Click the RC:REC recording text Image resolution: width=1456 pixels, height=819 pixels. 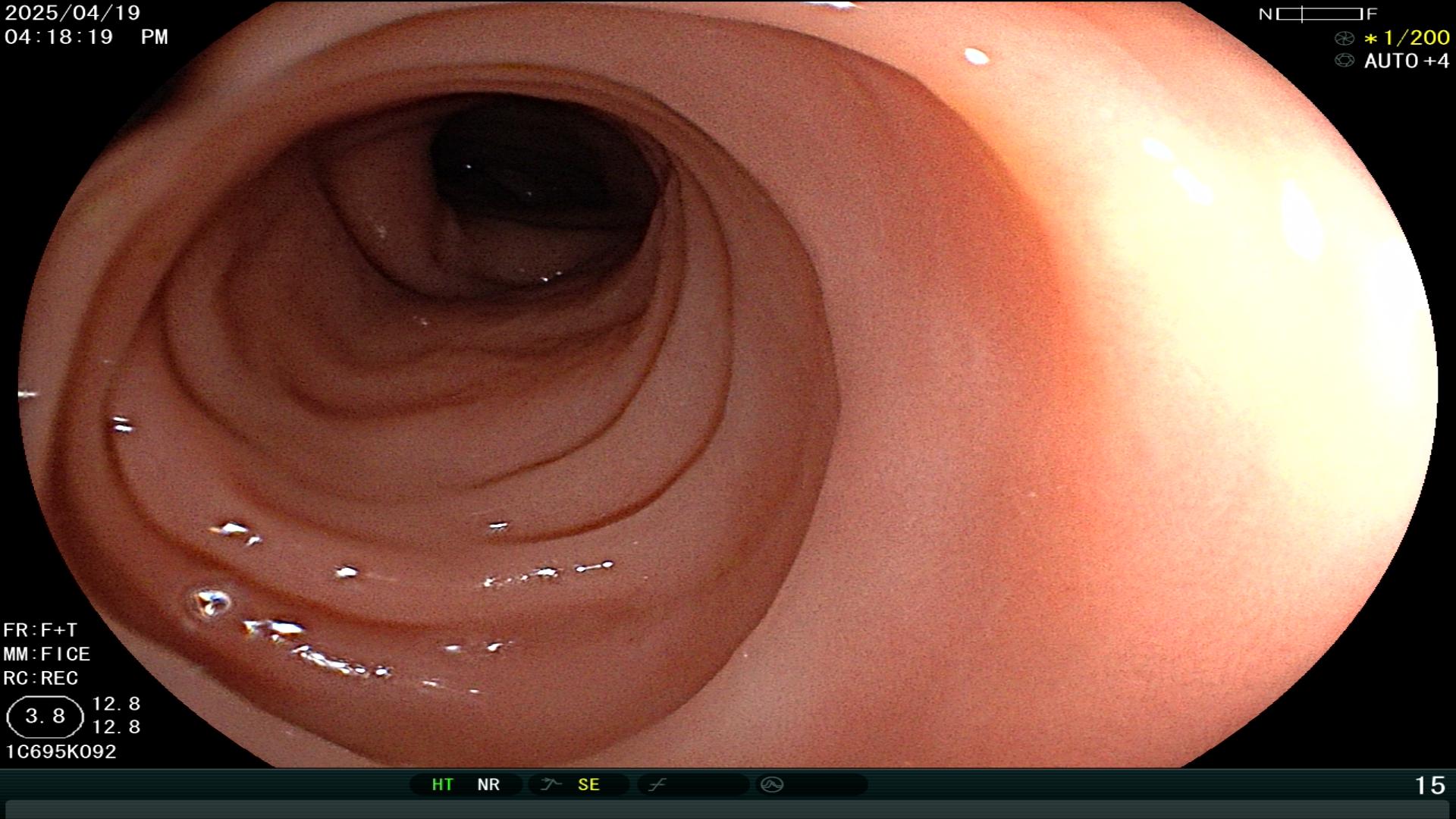pyautogui.click(x=41, y=678)
